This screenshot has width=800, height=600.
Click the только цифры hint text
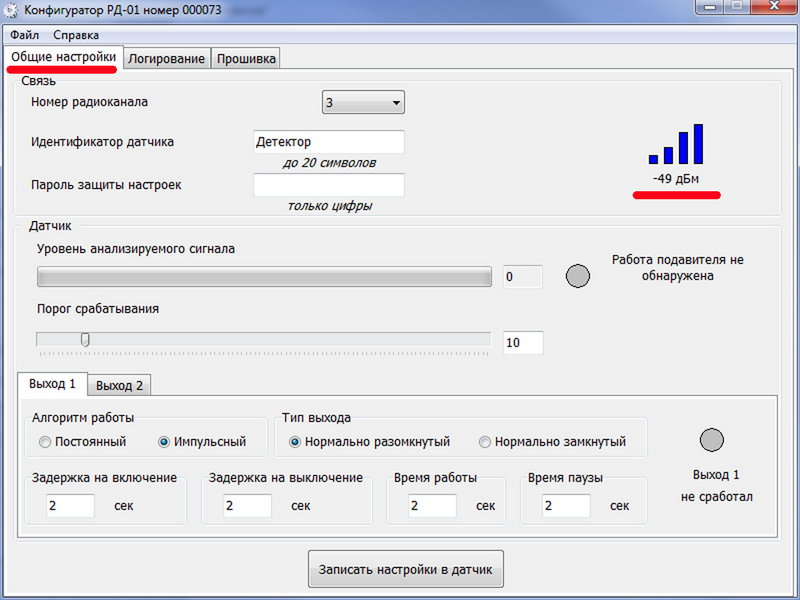click(330, 206)
